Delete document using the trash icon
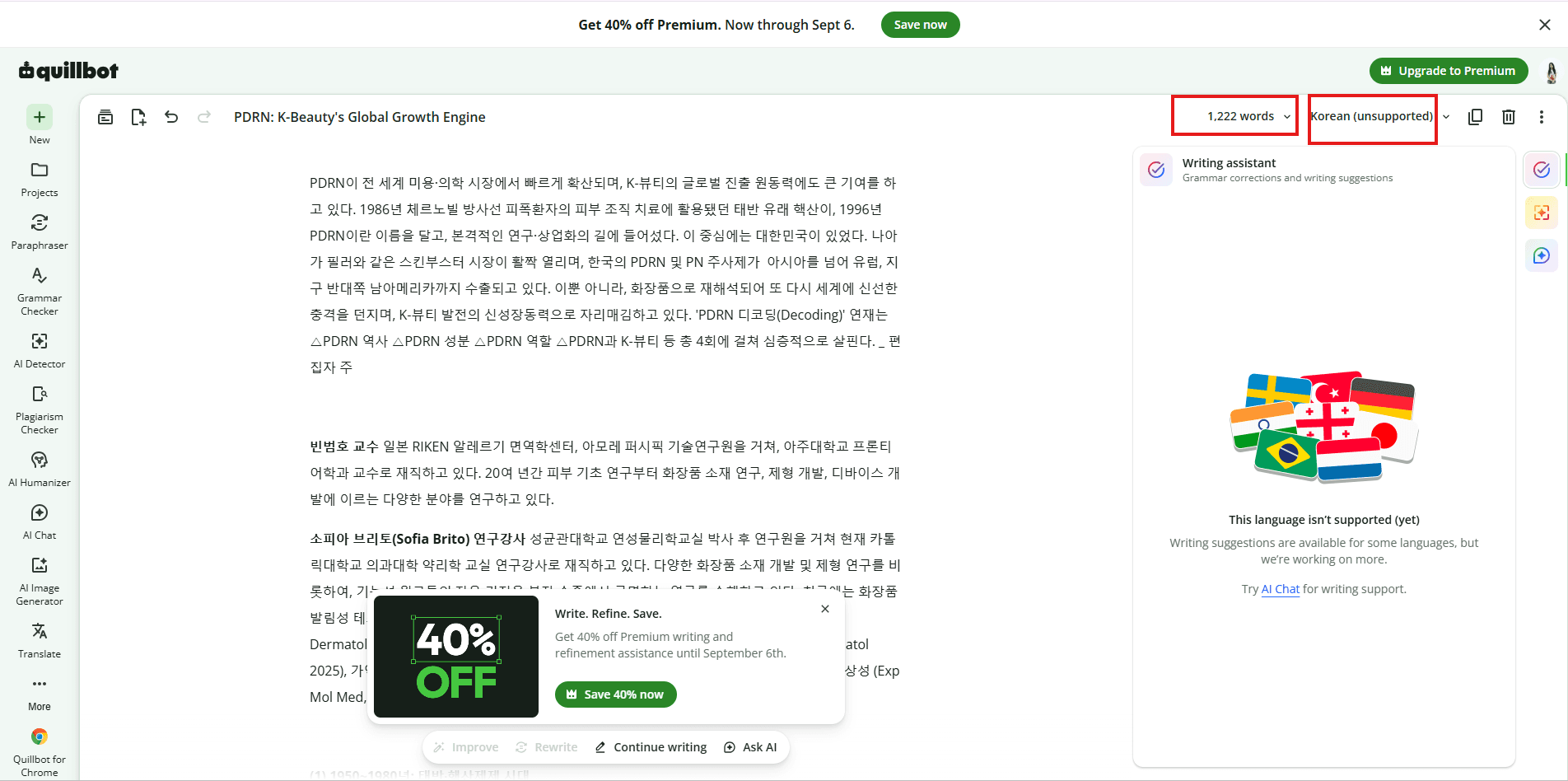This screenshot has width=1568, height=781. click(1509, 117)
